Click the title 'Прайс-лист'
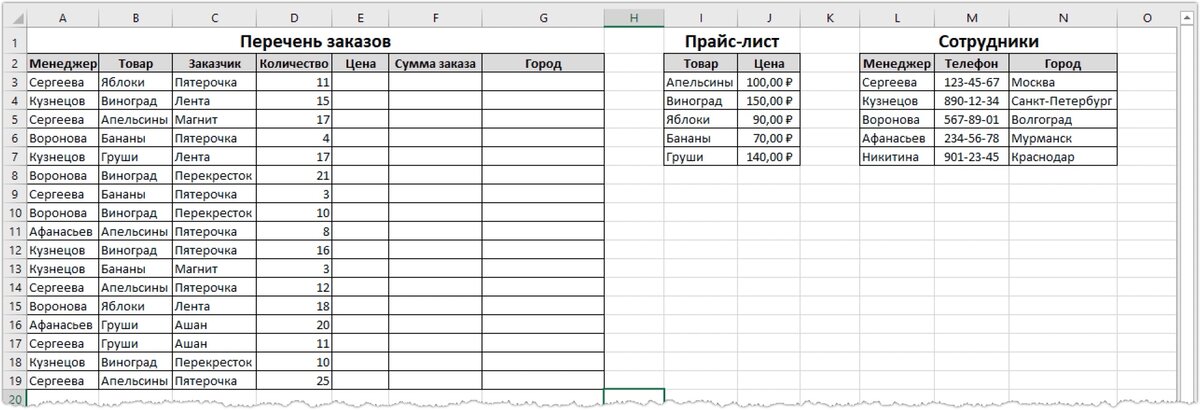Screen dimensions: 1200x410 (x=732, y=41)
